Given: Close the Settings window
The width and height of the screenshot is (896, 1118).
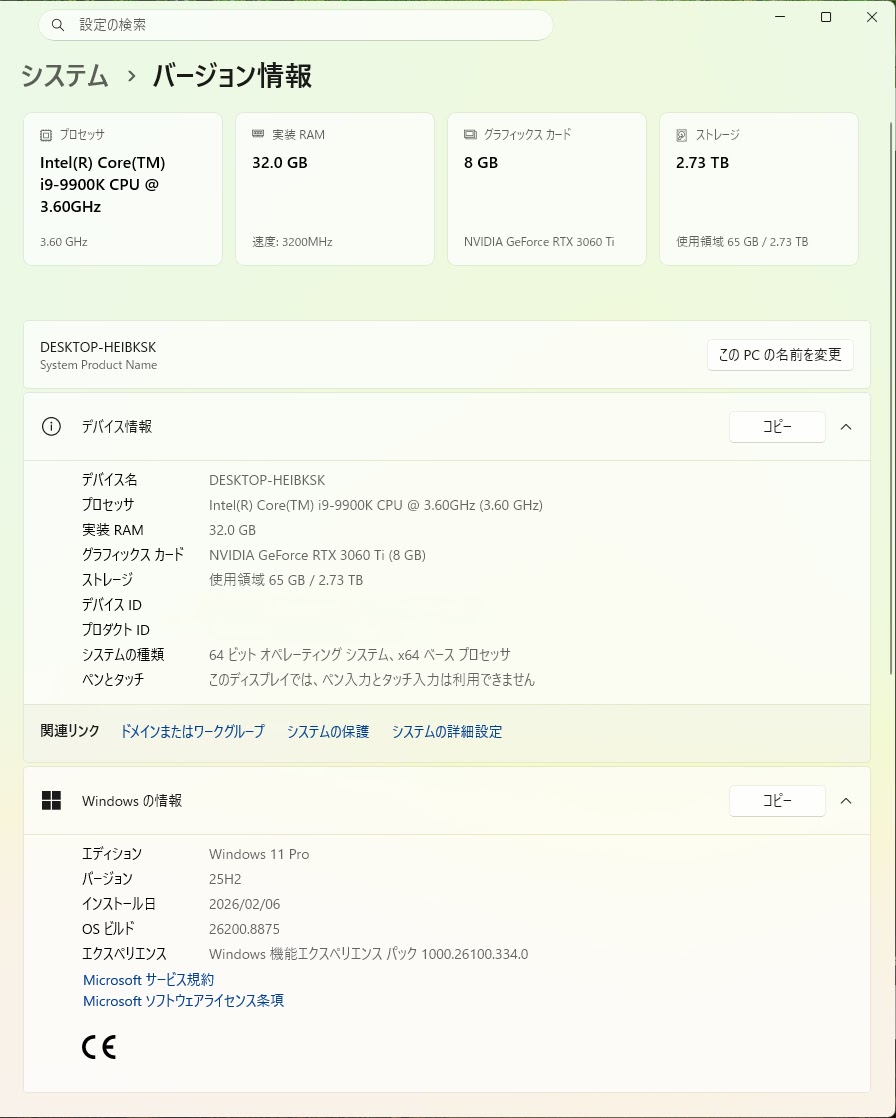Looking at the screenshot, I should pyautogui.click(x=872, y=17).
